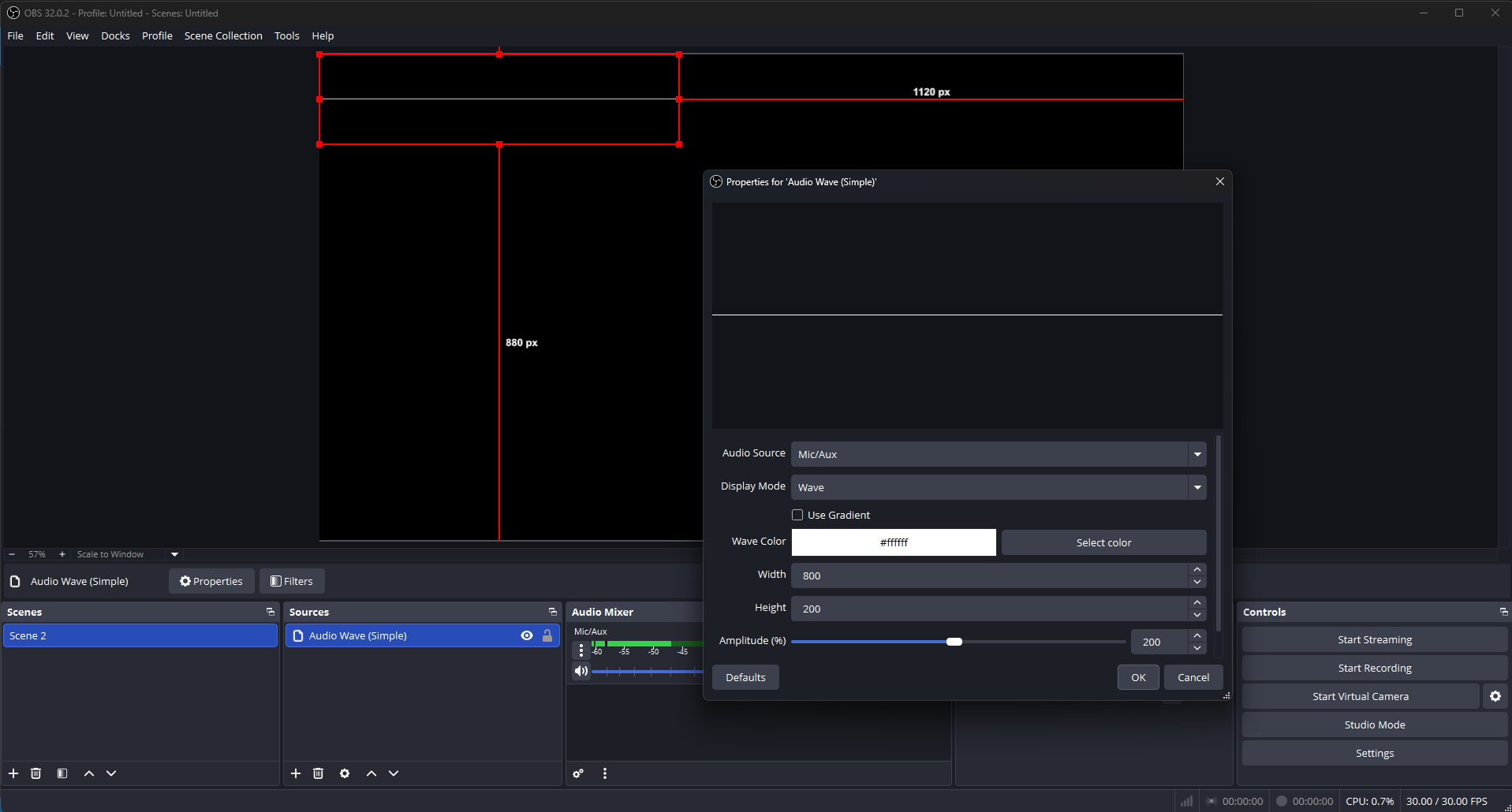Open scene filters icon in Scenes panel
This screenshot has width=1512, height=812.
(x=62, y=773)
